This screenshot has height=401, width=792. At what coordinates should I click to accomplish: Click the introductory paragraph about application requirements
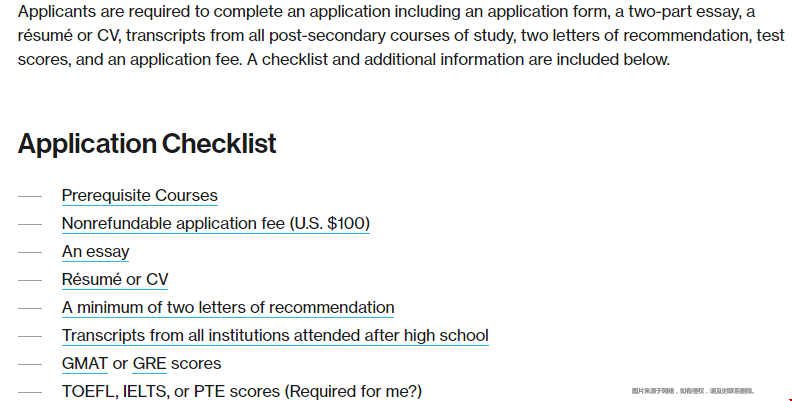[401, 35]
